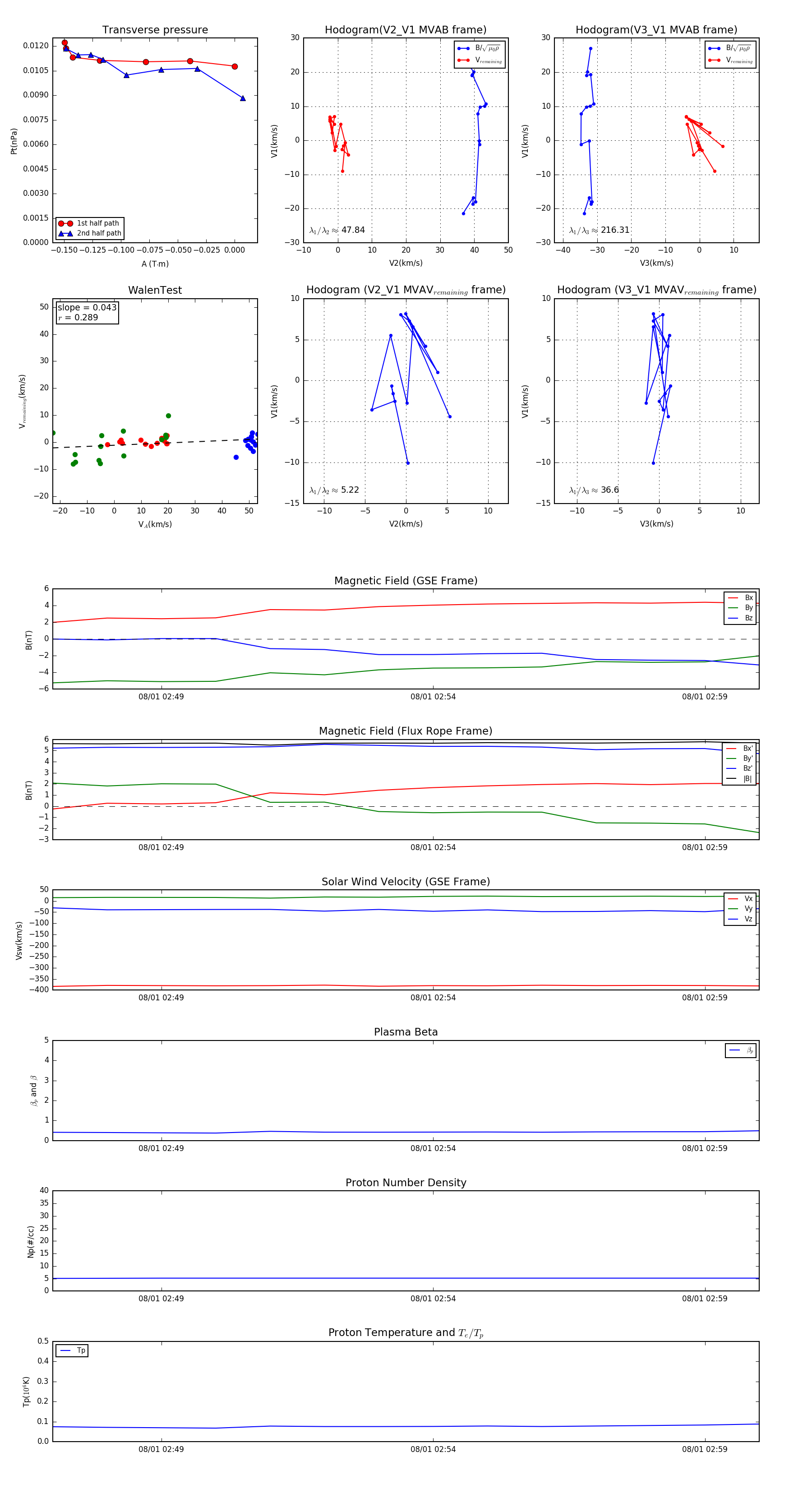812x1489 pixels.
Task: Click the 'Solar Wind Velocity (GSE Frame)' title
Action: coord(406,882)
